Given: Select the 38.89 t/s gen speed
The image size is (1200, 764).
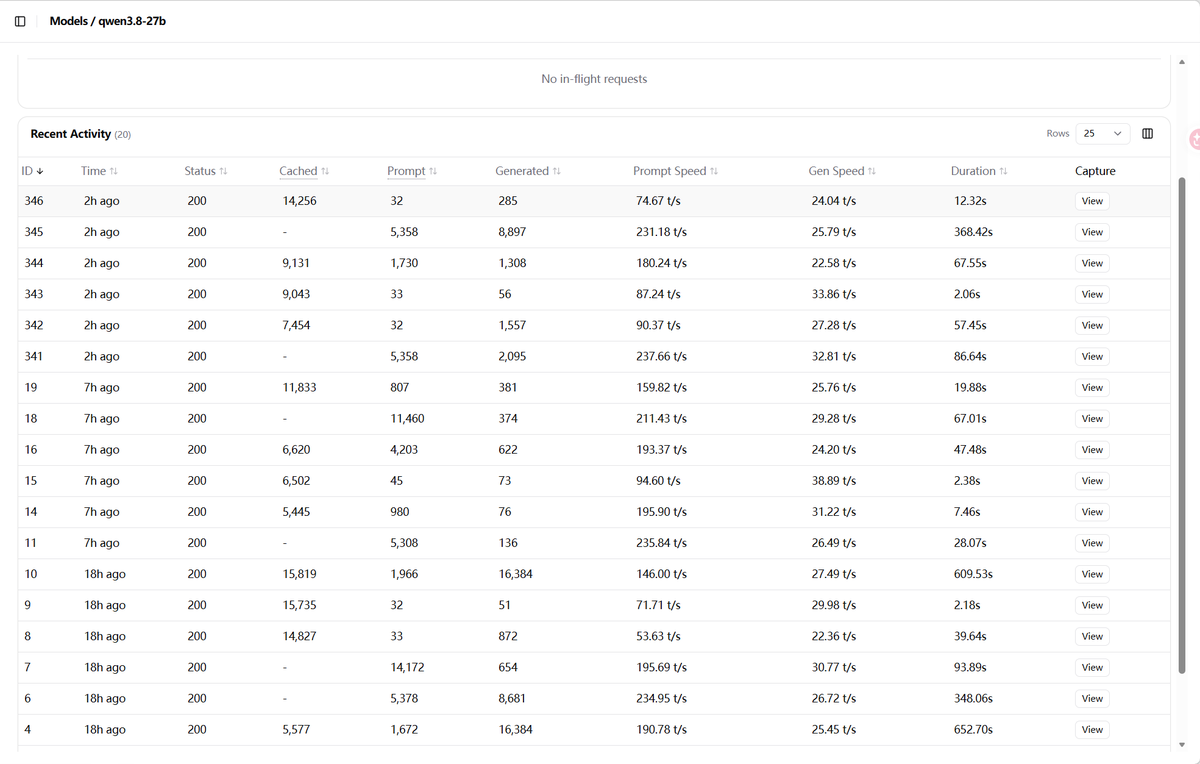Looking at the screenshot, I should [x=834, y=481].
